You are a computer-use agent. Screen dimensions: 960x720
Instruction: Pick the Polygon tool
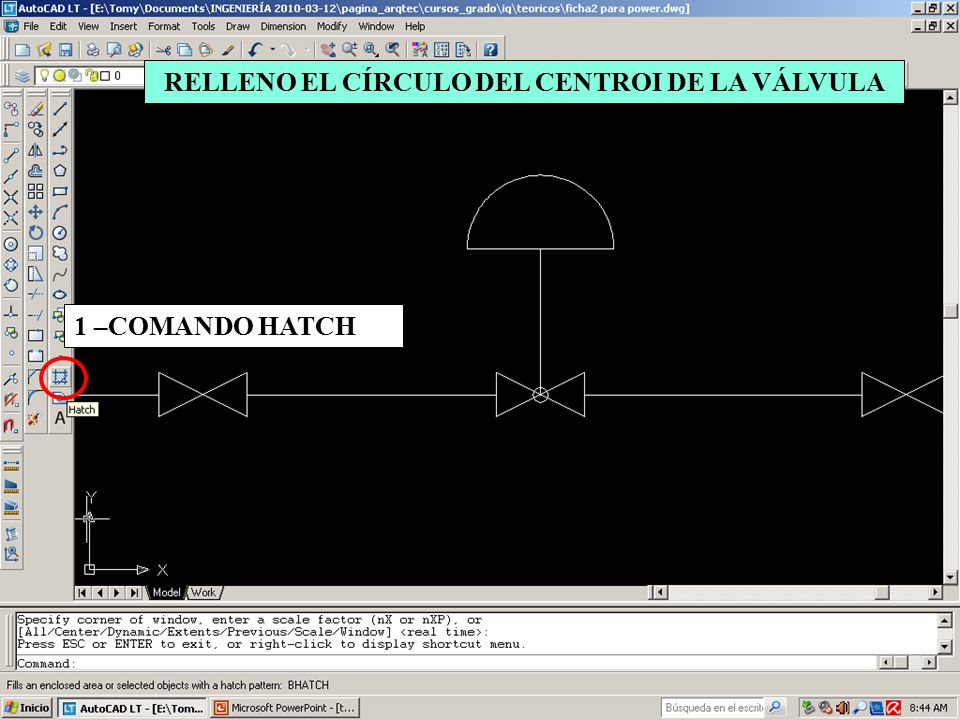[x=60, y=171]
